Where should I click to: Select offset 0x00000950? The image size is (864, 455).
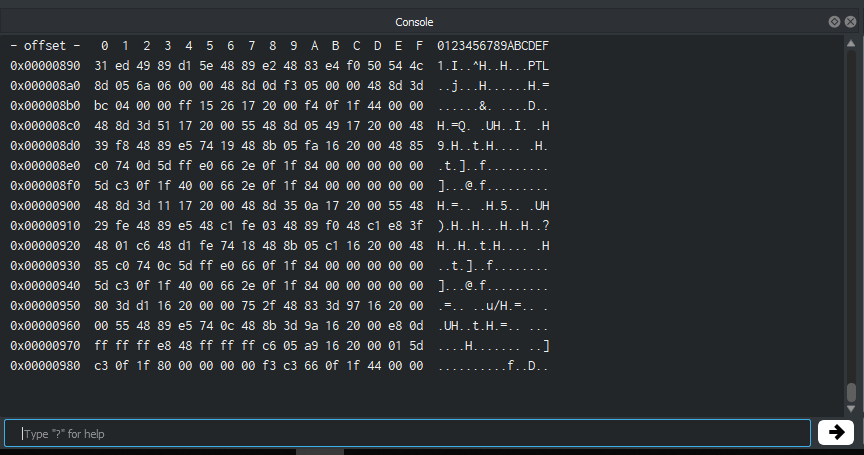tap(45, 306)
